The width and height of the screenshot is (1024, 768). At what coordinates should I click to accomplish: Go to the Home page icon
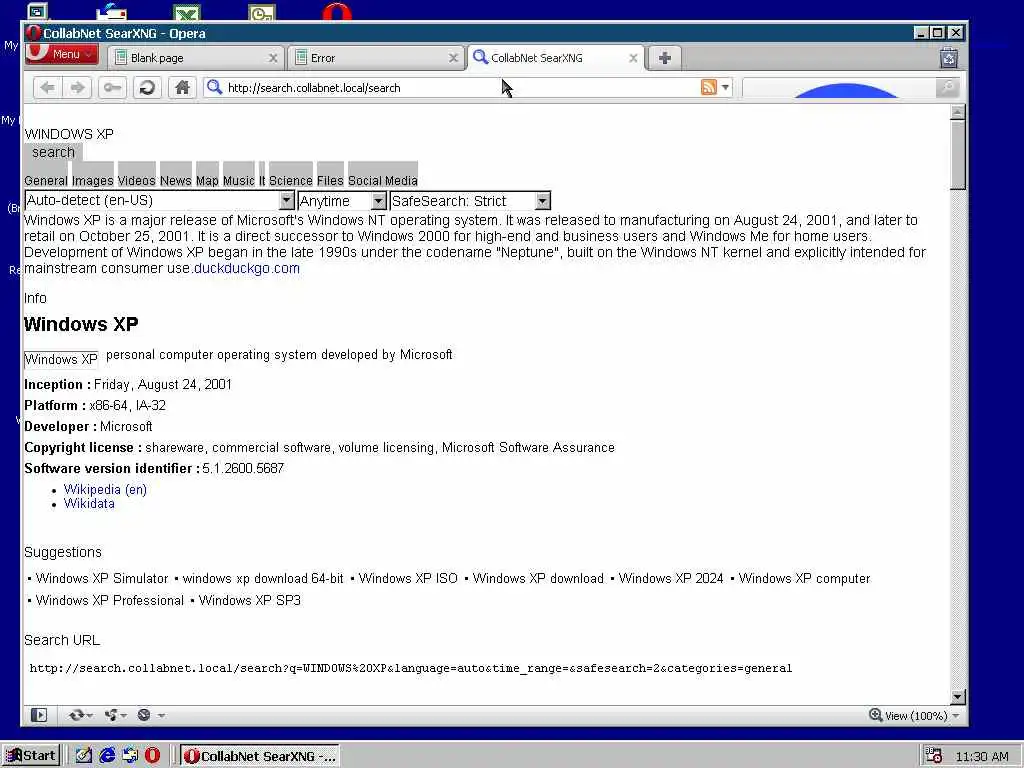tap(182, 88)
